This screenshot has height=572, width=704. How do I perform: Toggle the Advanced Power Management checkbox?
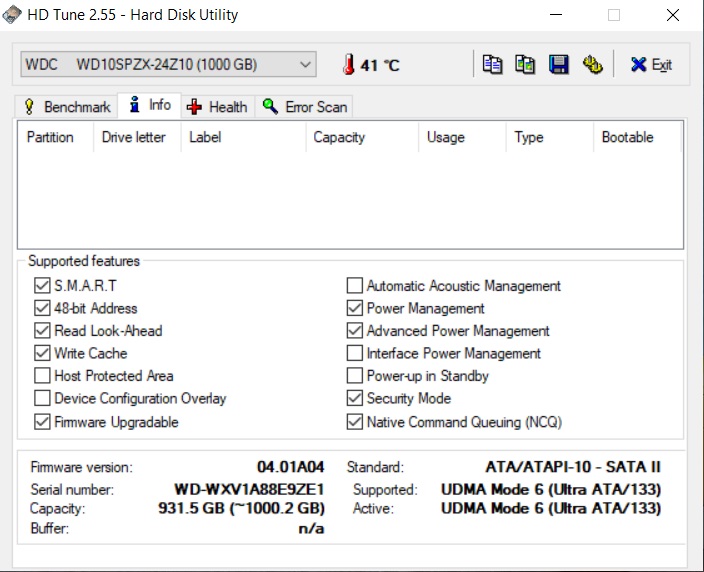(x=355, y=330)
